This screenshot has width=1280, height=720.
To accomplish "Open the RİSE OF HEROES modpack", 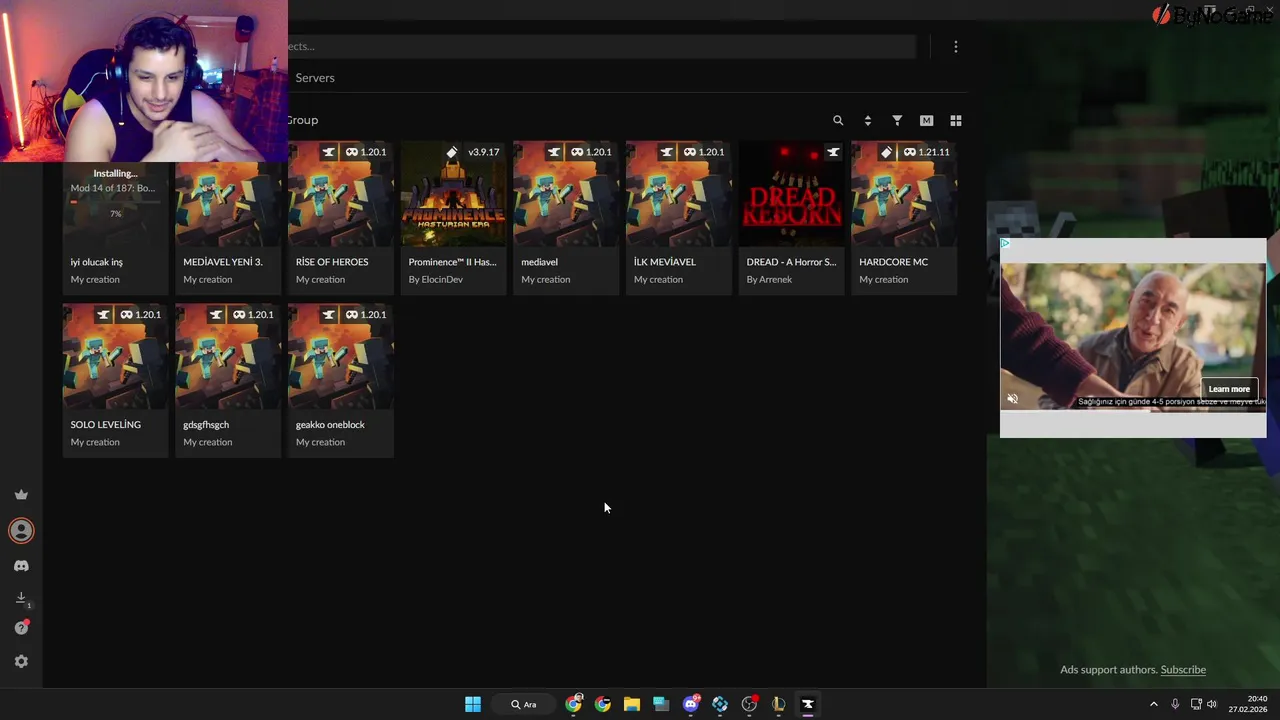I will click(341, 218).
